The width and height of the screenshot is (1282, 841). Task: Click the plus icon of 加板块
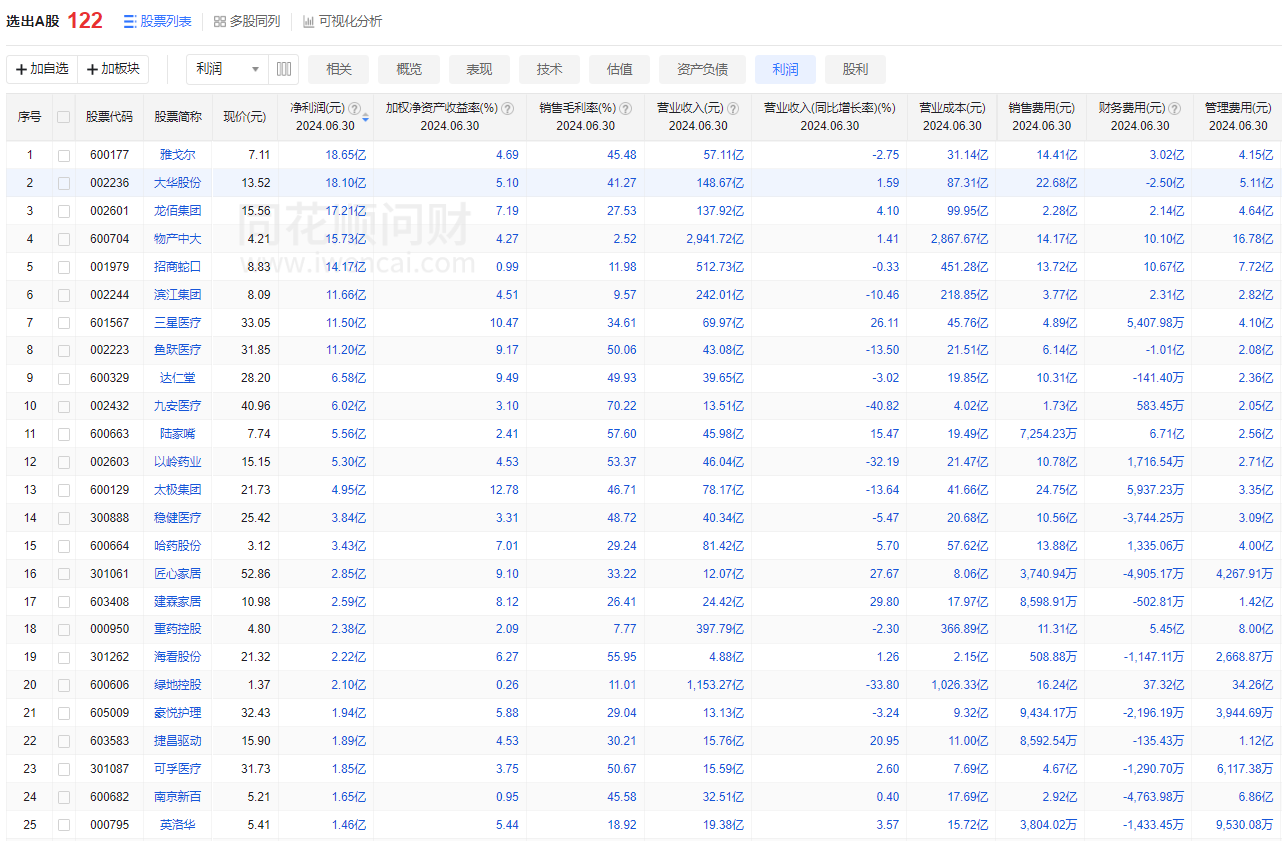point(93,69)
